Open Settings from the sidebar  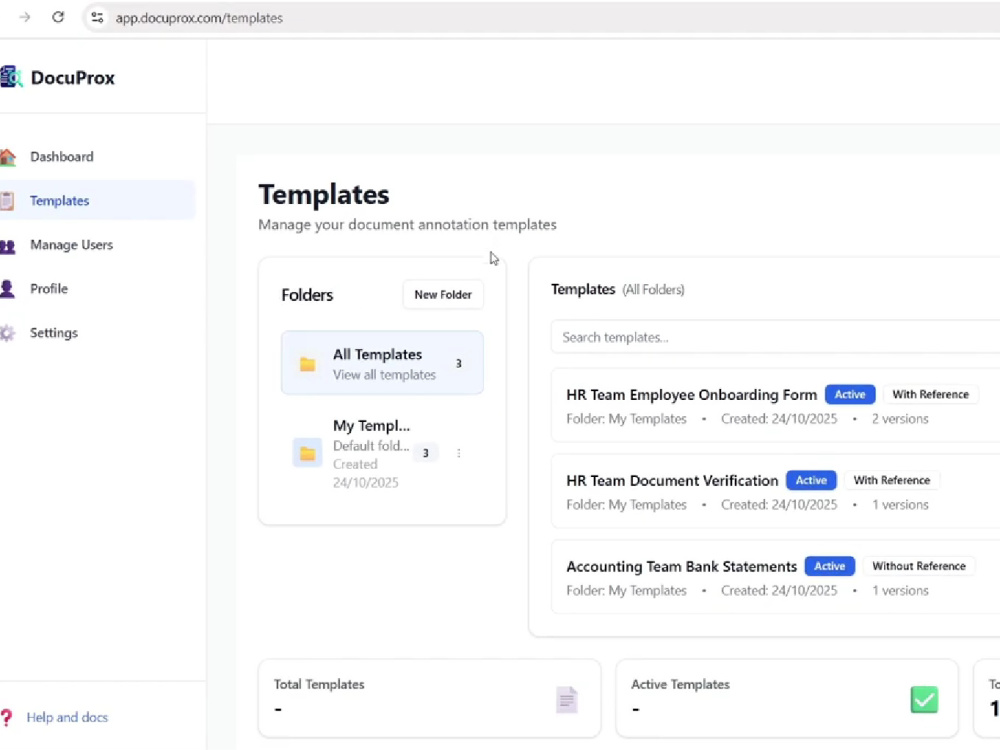(97, 333)
